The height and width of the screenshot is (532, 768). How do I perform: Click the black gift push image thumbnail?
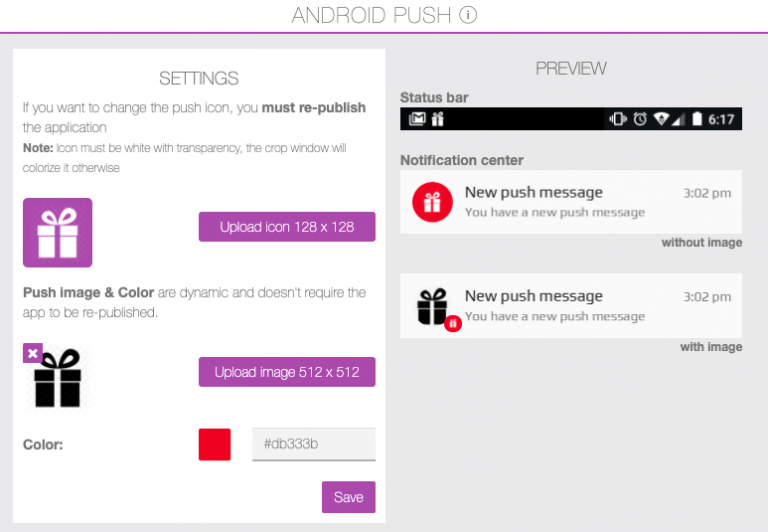58,378
